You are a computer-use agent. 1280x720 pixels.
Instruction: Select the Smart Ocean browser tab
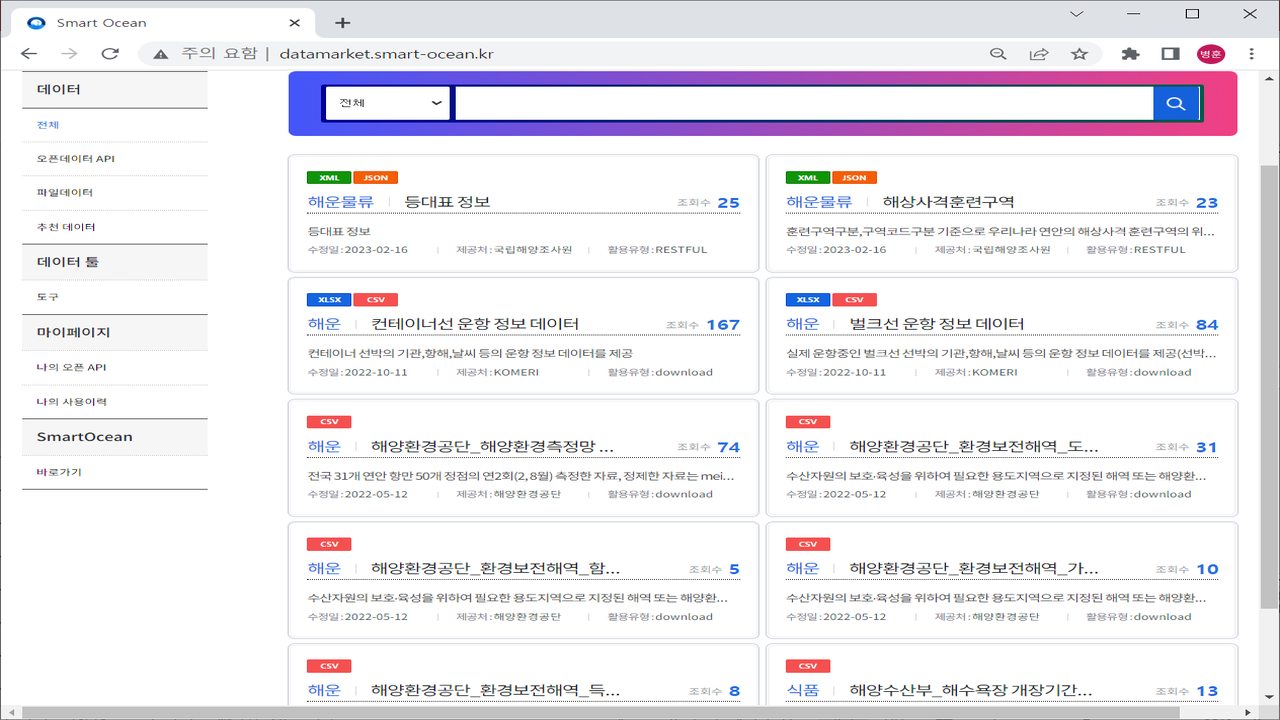pos(160,22)
